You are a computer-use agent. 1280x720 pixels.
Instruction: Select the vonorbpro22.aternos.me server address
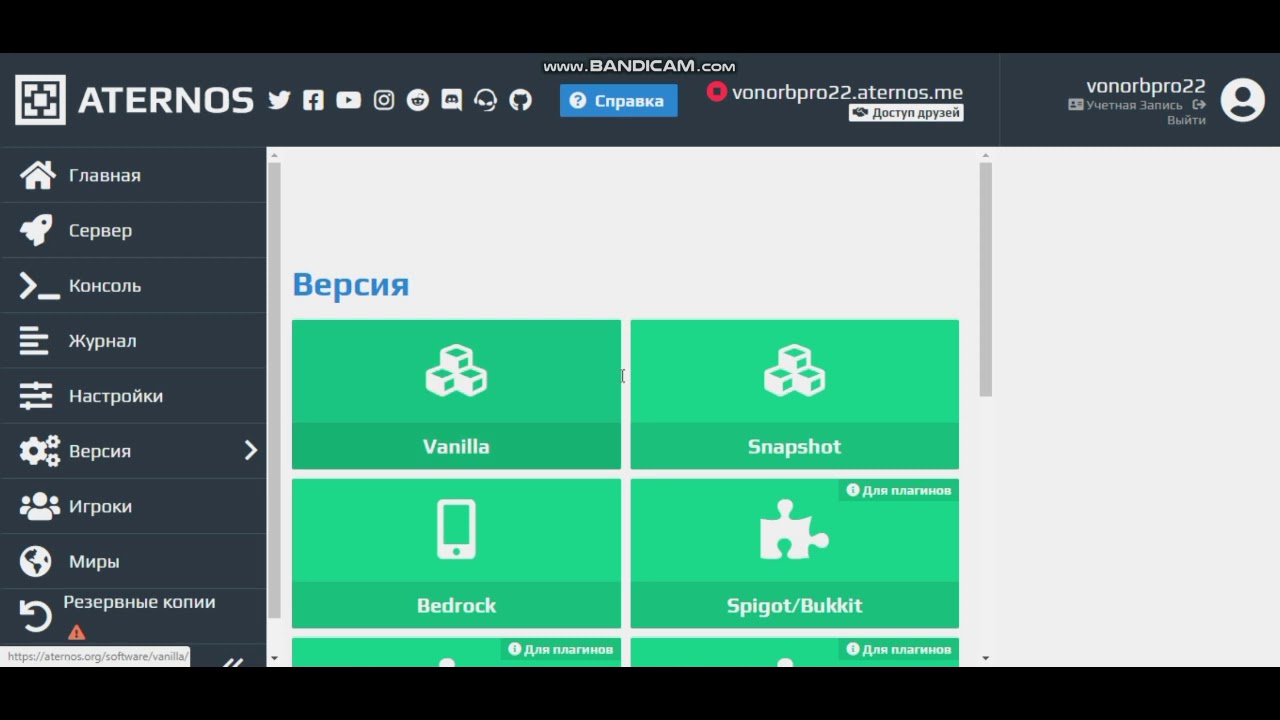(x=847, y=92)
